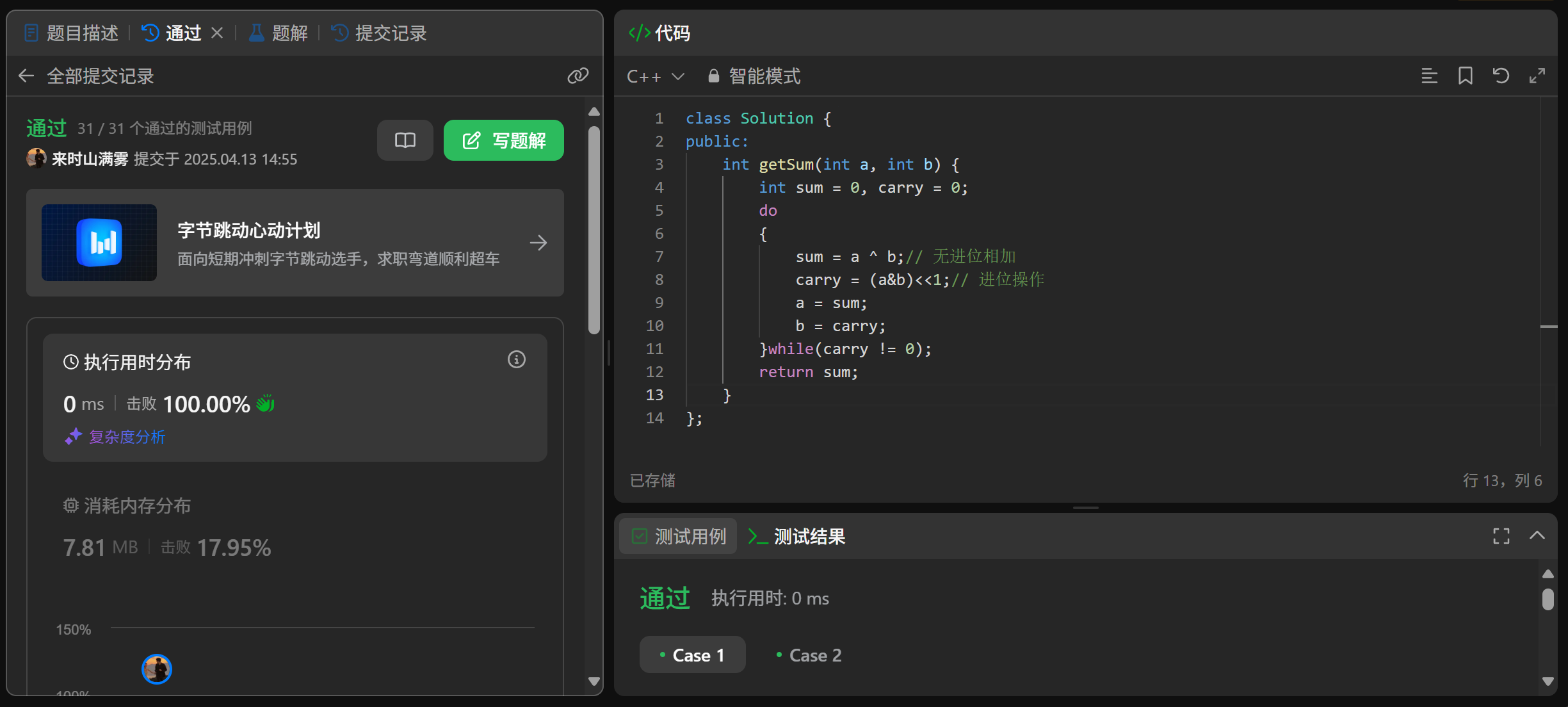Go back with the left arrow icon
Viewport: 1568px width, 707px height.
(26, 76)
